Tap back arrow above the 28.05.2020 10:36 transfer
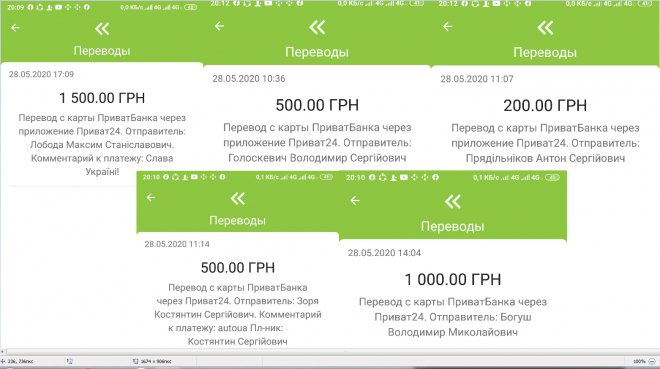This screenshot has width=660, height=369. pyautogui.click(x=219, y=26)
